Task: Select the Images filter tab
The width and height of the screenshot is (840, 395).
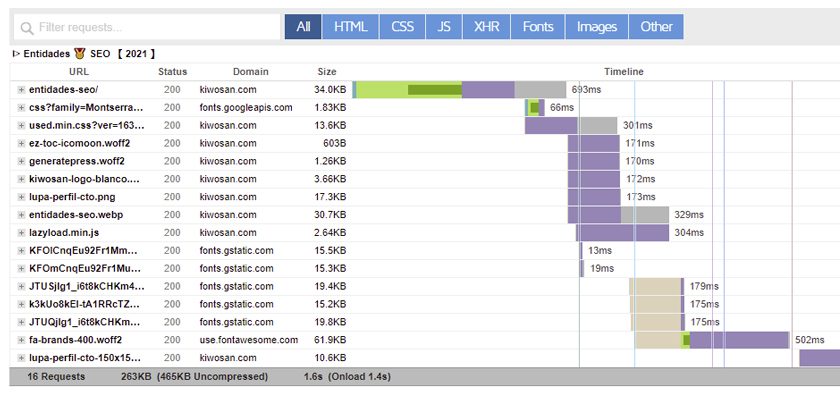Action: click(x=597, y=27)
